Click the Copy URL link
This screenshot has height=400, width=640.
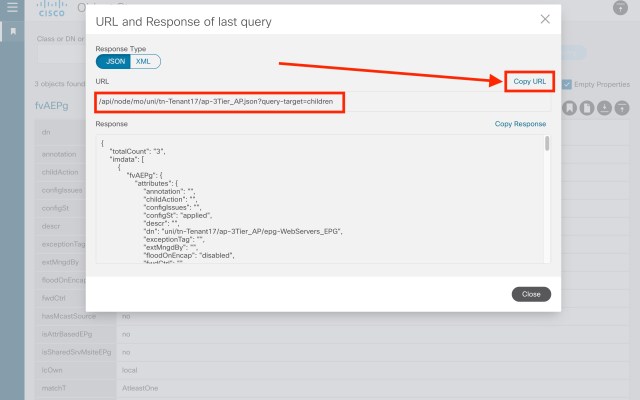529,80
